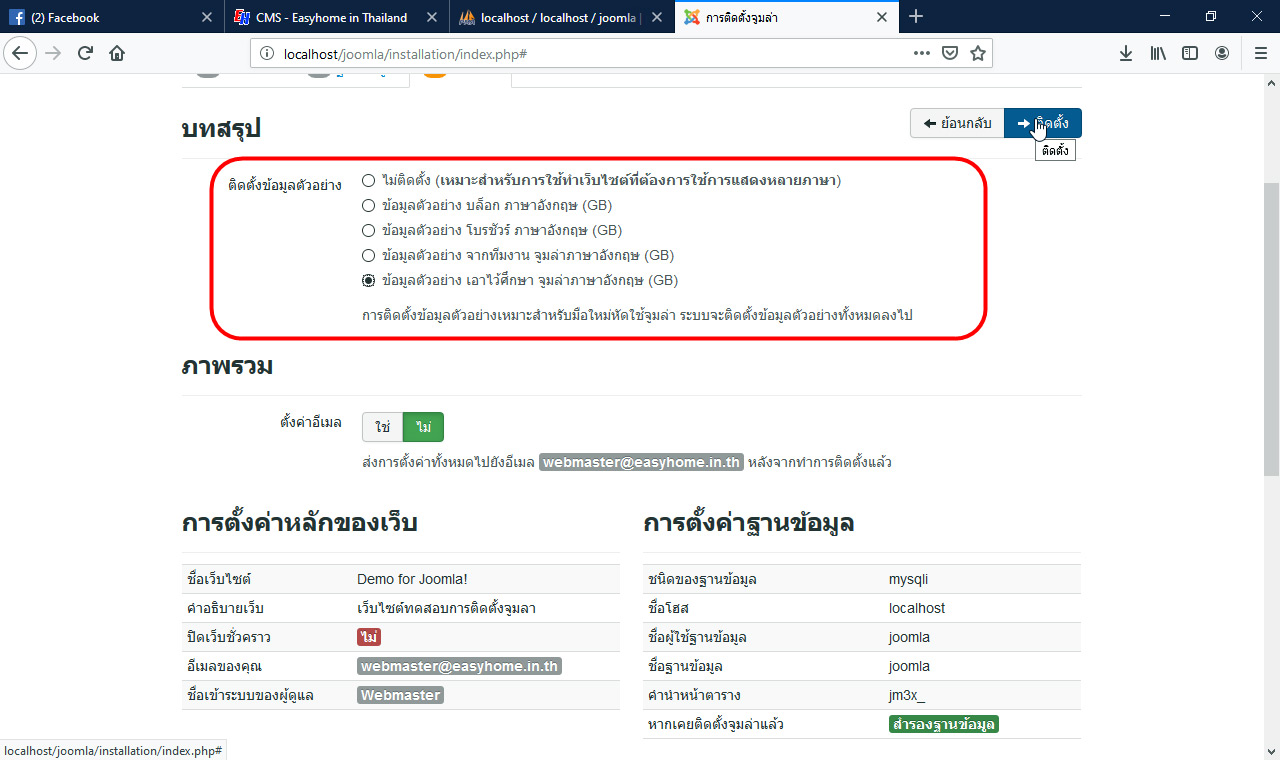Switch to the CMS - Easyhome tab

[330, 16]
